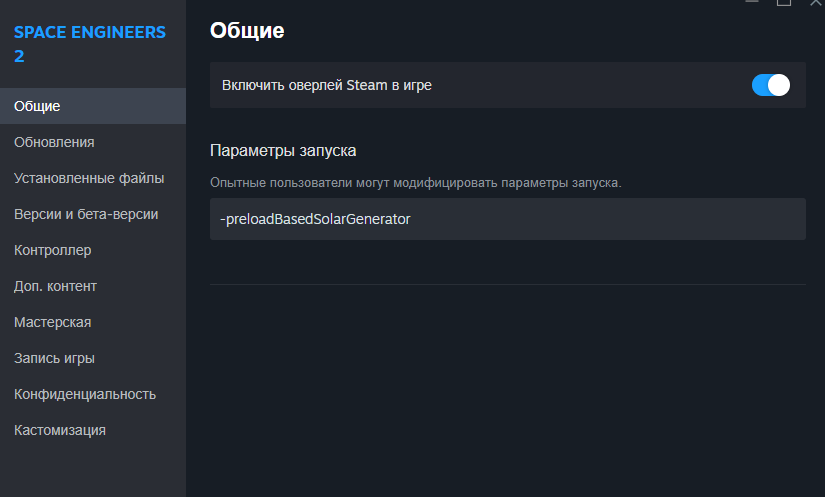Open Запись игры settings
The width and height of the screenshot is (825, 497).
(x=93, y=358)
